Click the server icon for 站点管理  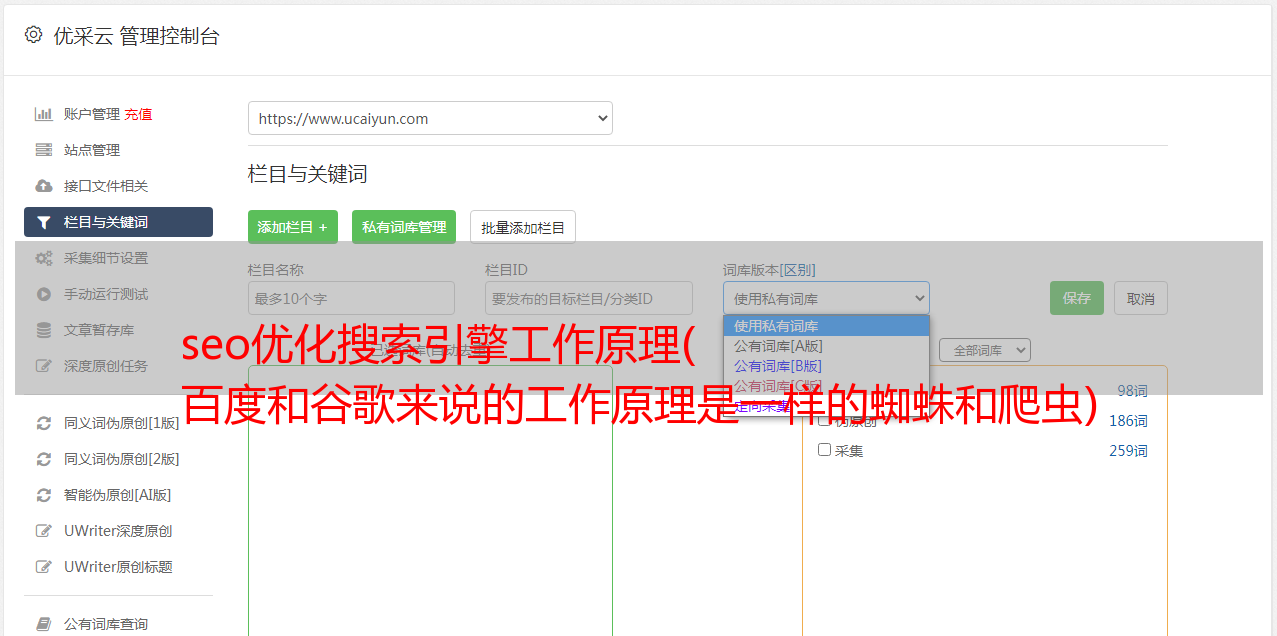44,150
